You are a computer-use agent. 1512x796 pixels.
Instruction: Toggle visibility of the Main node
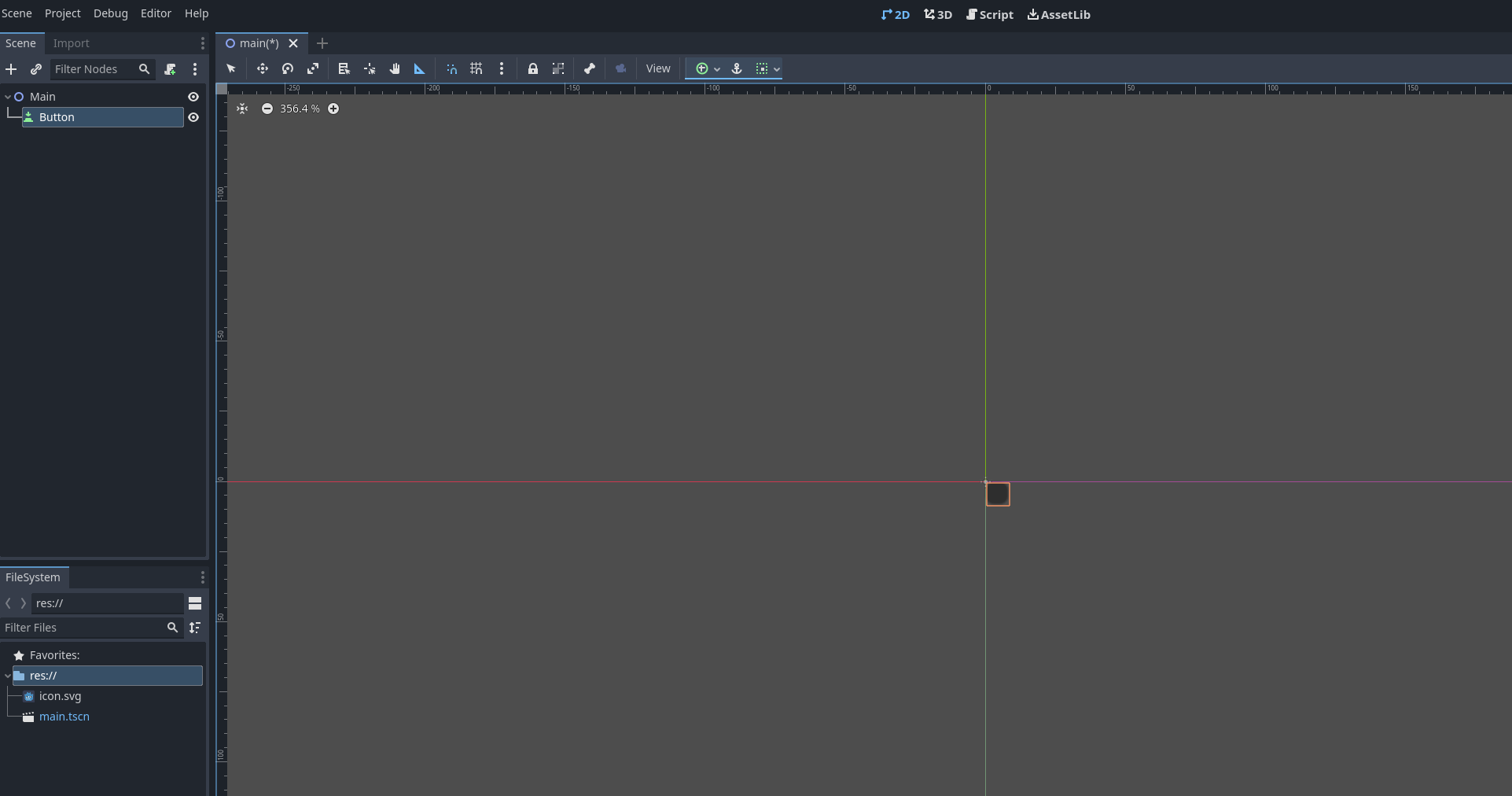click(193, 97)
